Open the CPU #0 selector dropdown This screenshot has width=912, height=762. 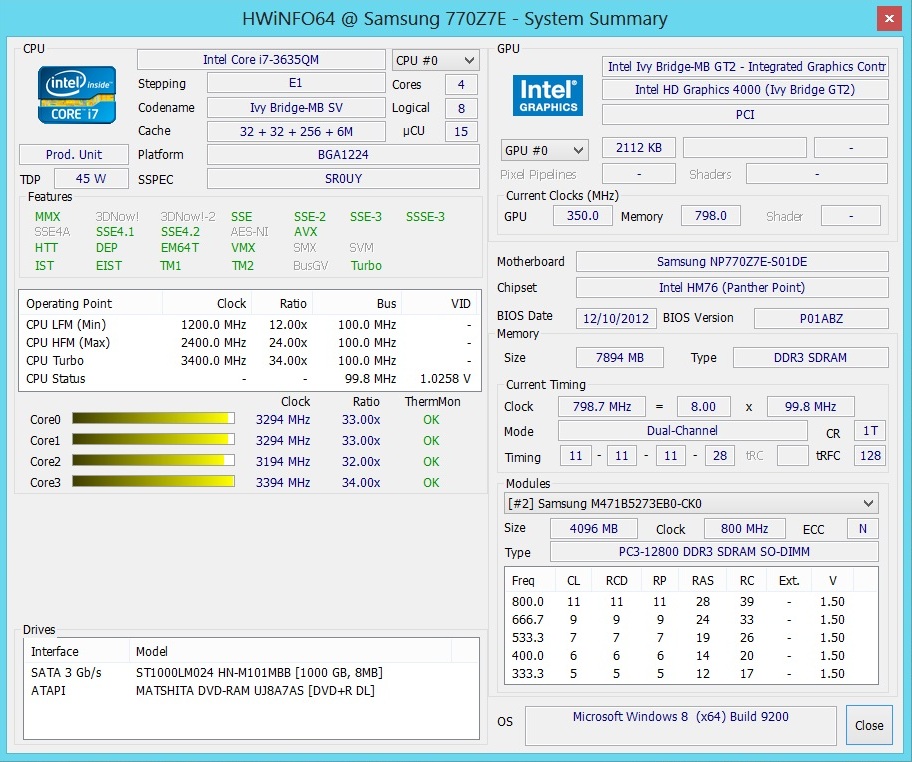tap(436, 60)
